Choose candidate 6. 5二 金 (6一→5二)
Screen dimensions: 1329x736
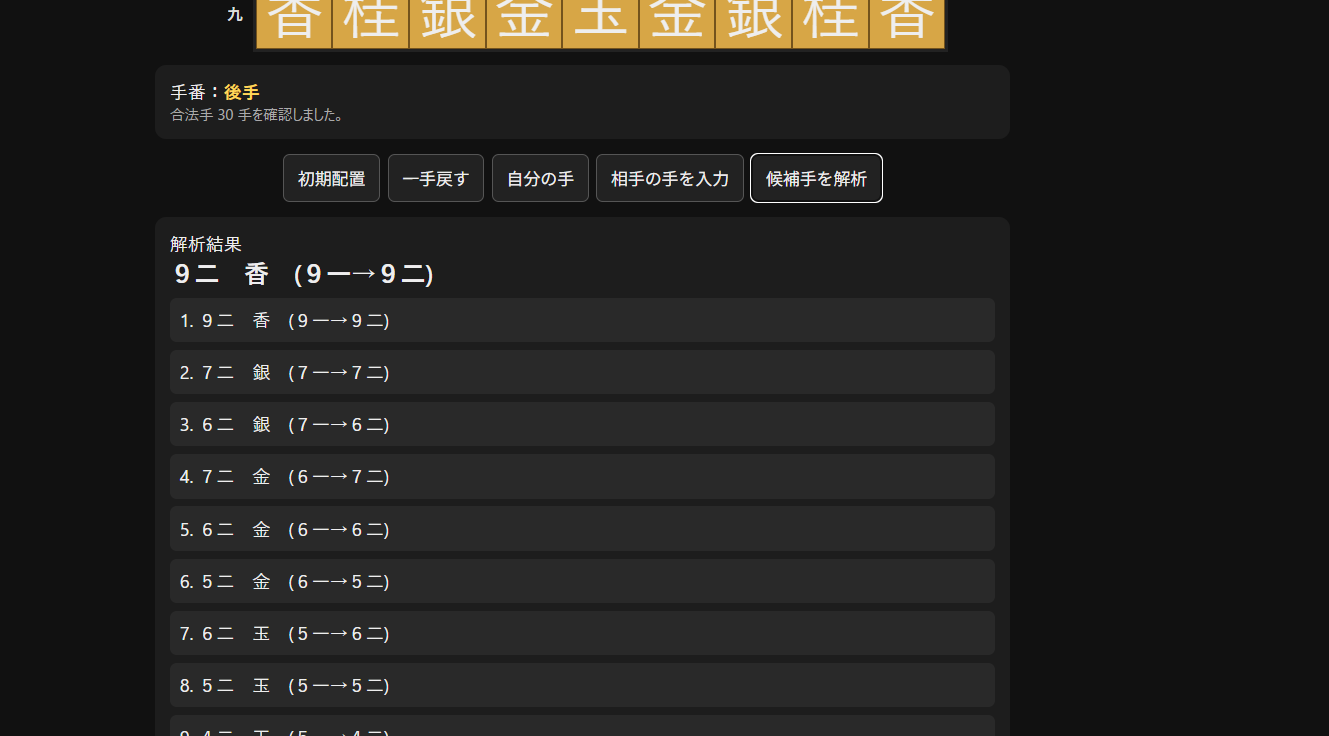(x=582, y=581)
